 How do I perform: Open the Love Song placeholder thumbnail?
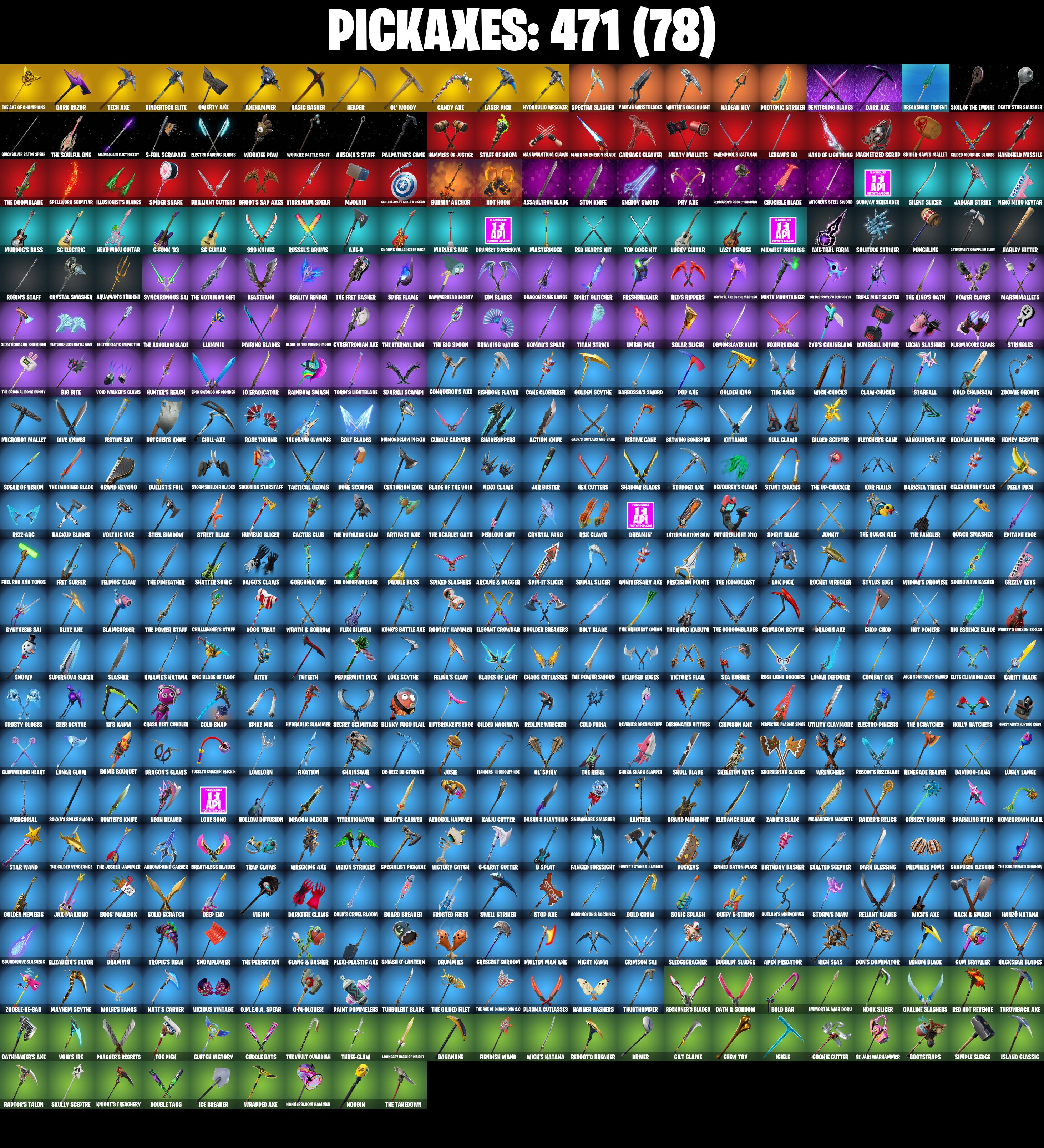(213, 800)
